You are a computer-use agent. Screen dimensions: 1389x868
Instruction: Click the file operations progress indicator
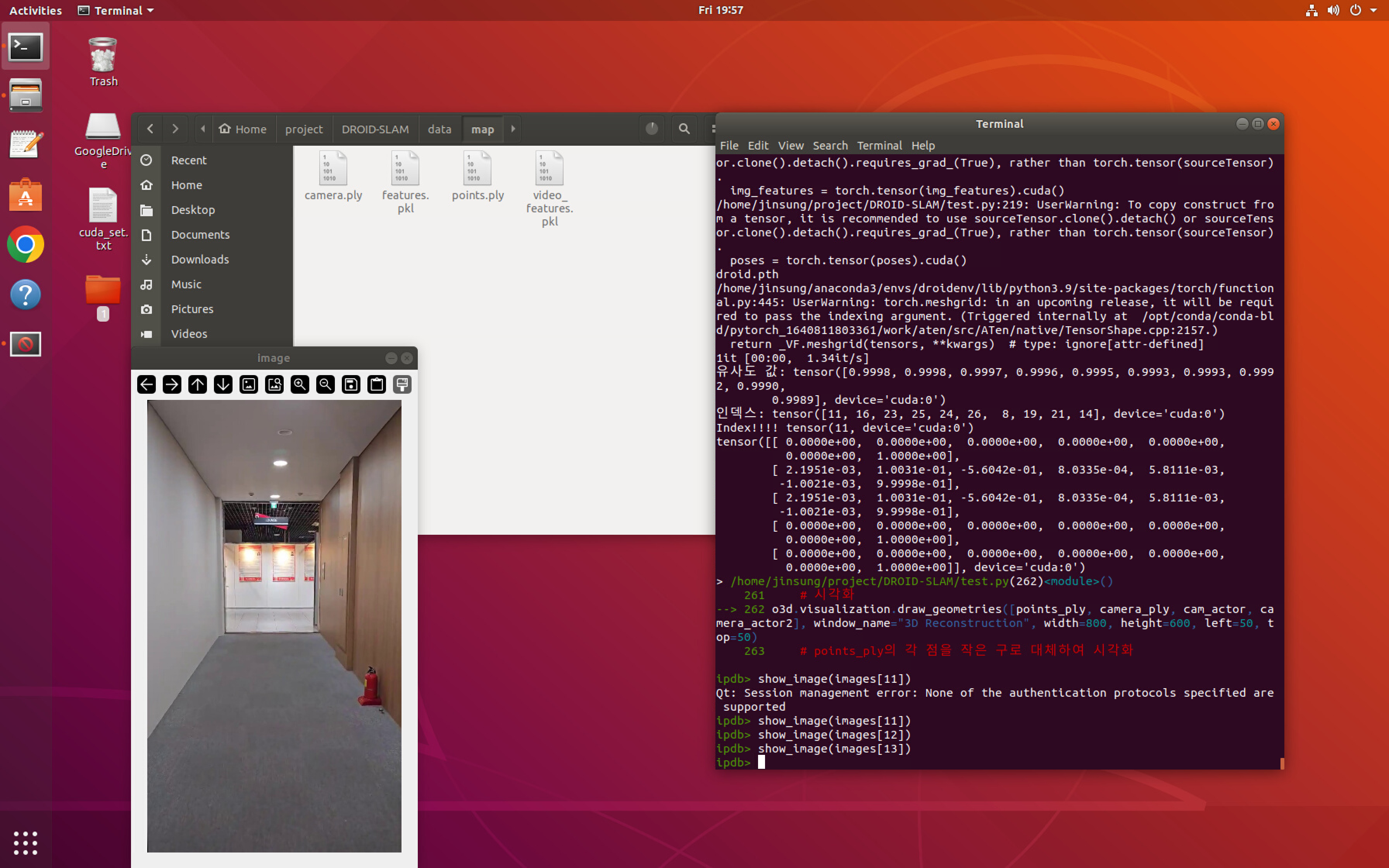(x=651, y=129)
